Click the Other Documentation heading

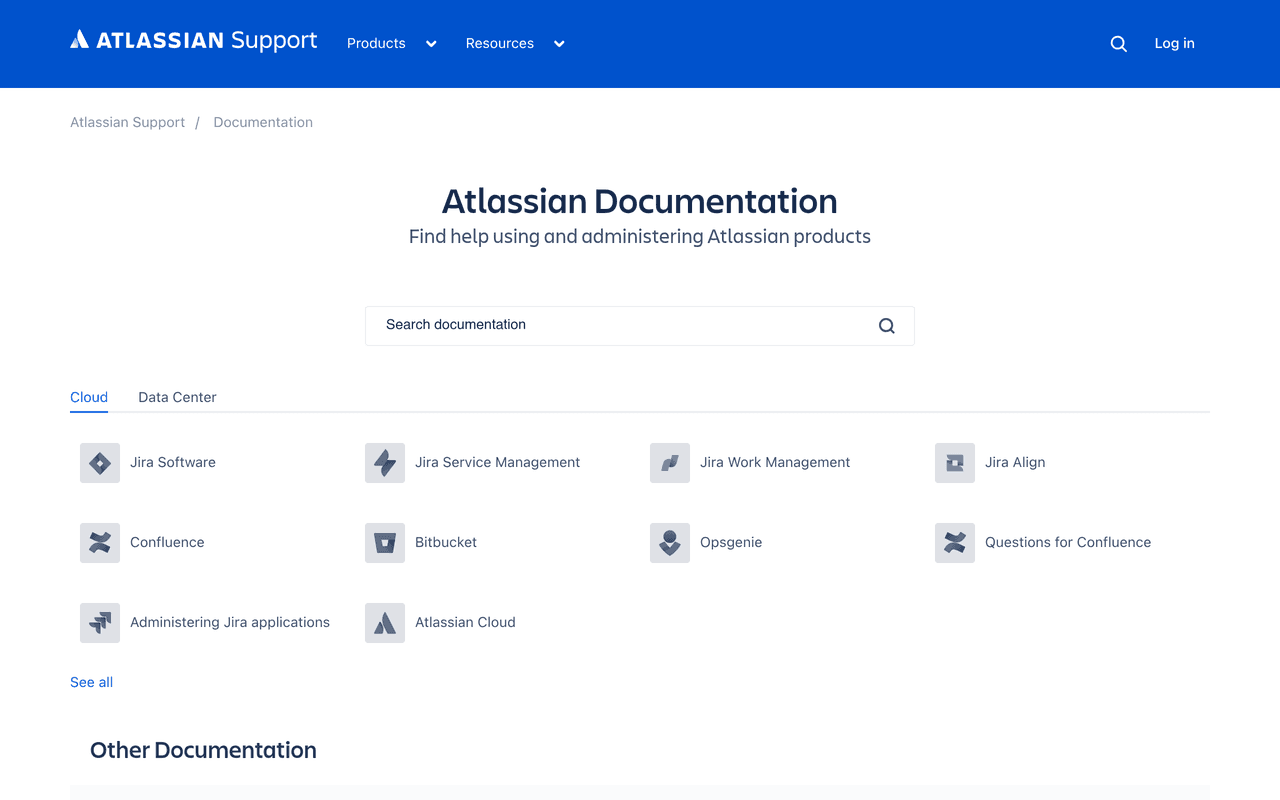coord(203,750)
